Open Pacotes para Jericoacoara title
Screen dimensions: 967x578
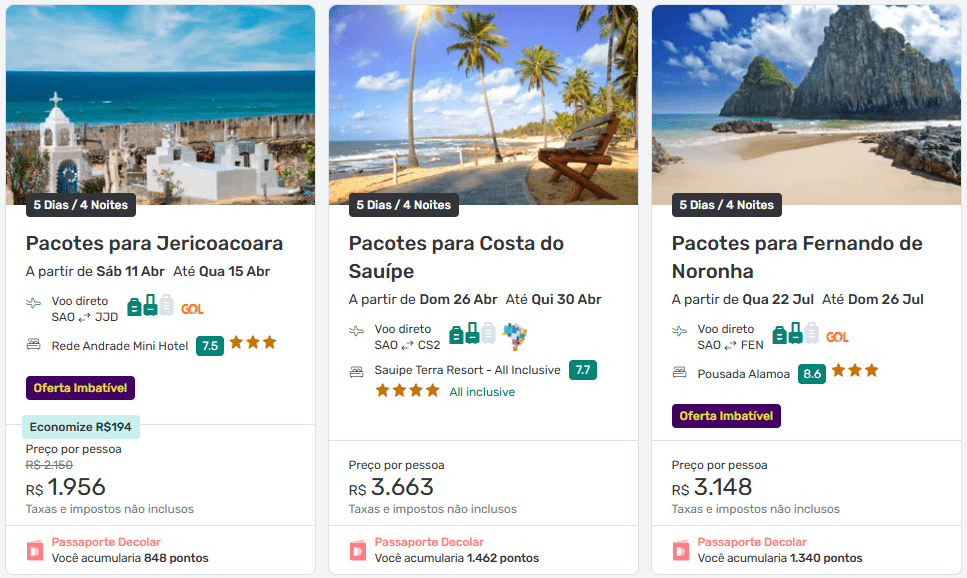pos(154,243)
